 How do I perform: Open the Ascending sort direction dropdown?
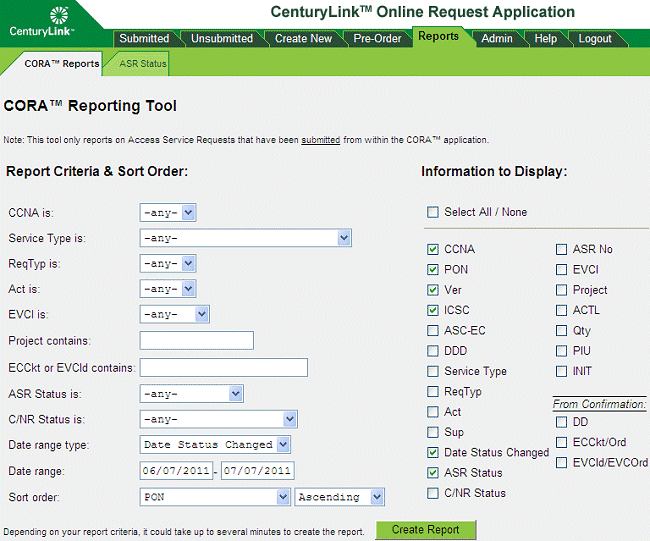[x=340, y=497]
